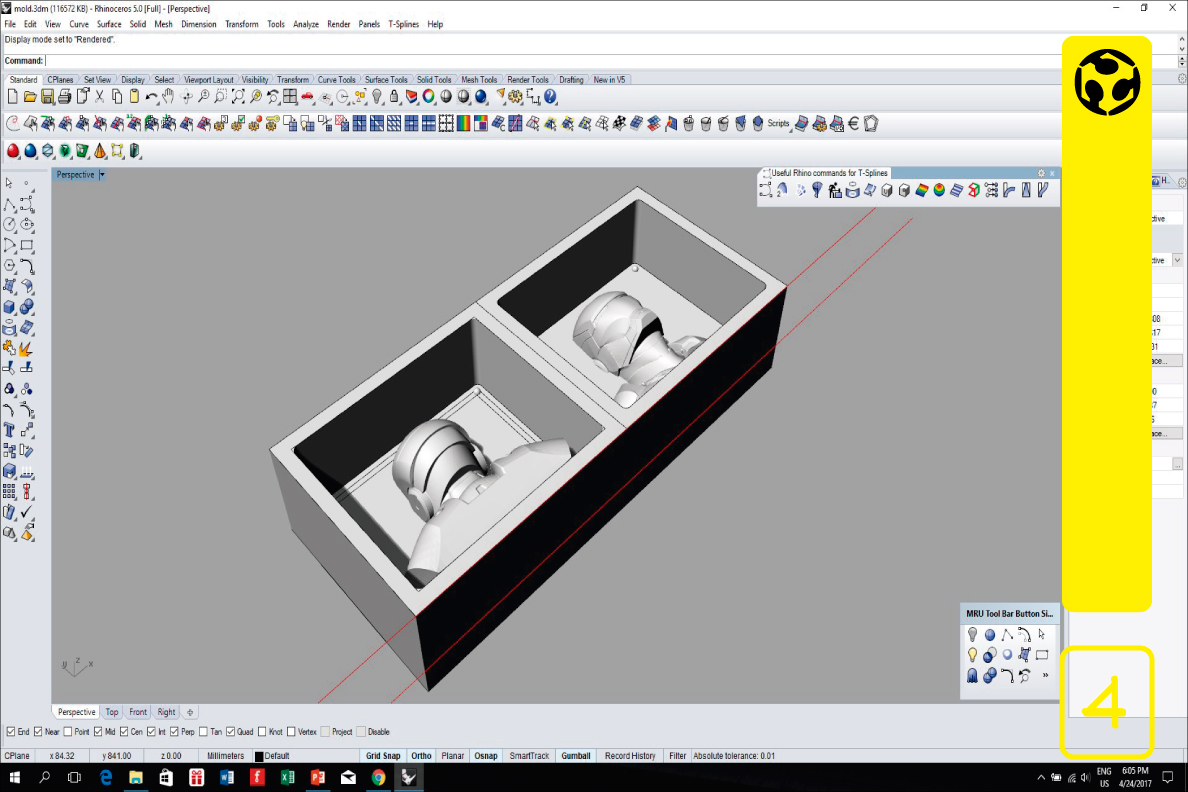Viewport: 1188px width, 792px height.
Task: Open the color wheel Object Properties icon
Action: pos(429,97)
